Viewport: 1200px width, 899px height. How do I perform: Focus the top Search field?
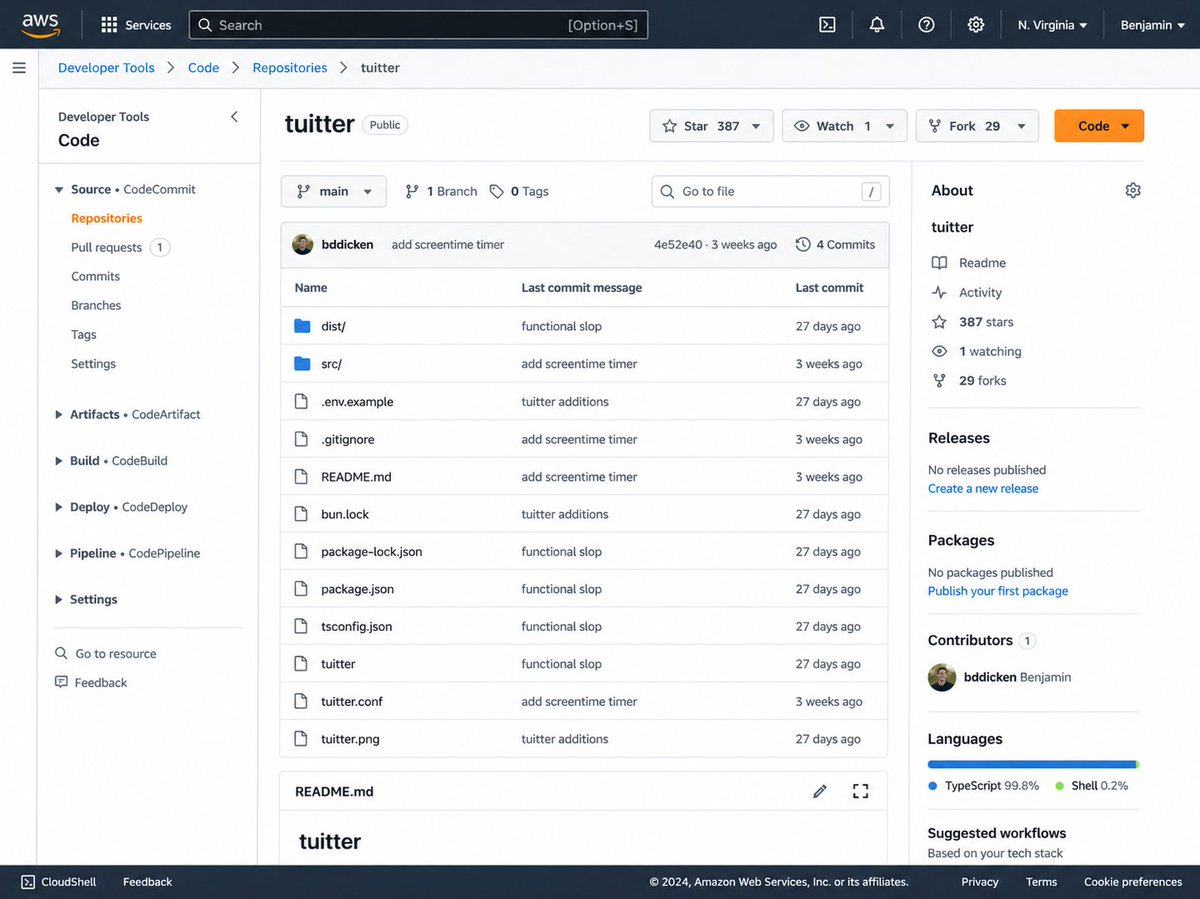click(x=418, y=25)
